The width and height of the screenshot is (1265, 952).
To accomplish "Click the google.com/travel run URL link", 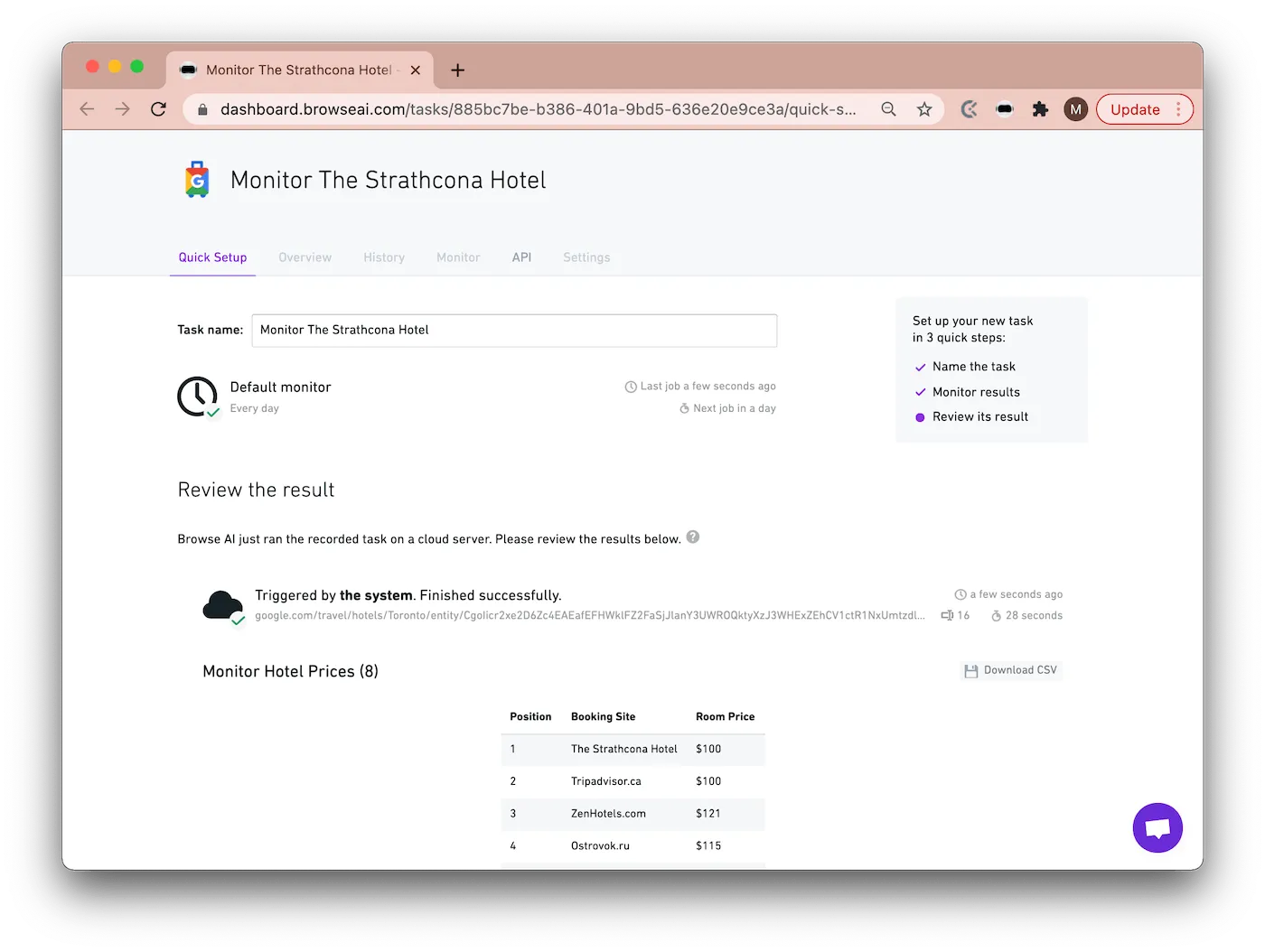I will click(589, 615).
